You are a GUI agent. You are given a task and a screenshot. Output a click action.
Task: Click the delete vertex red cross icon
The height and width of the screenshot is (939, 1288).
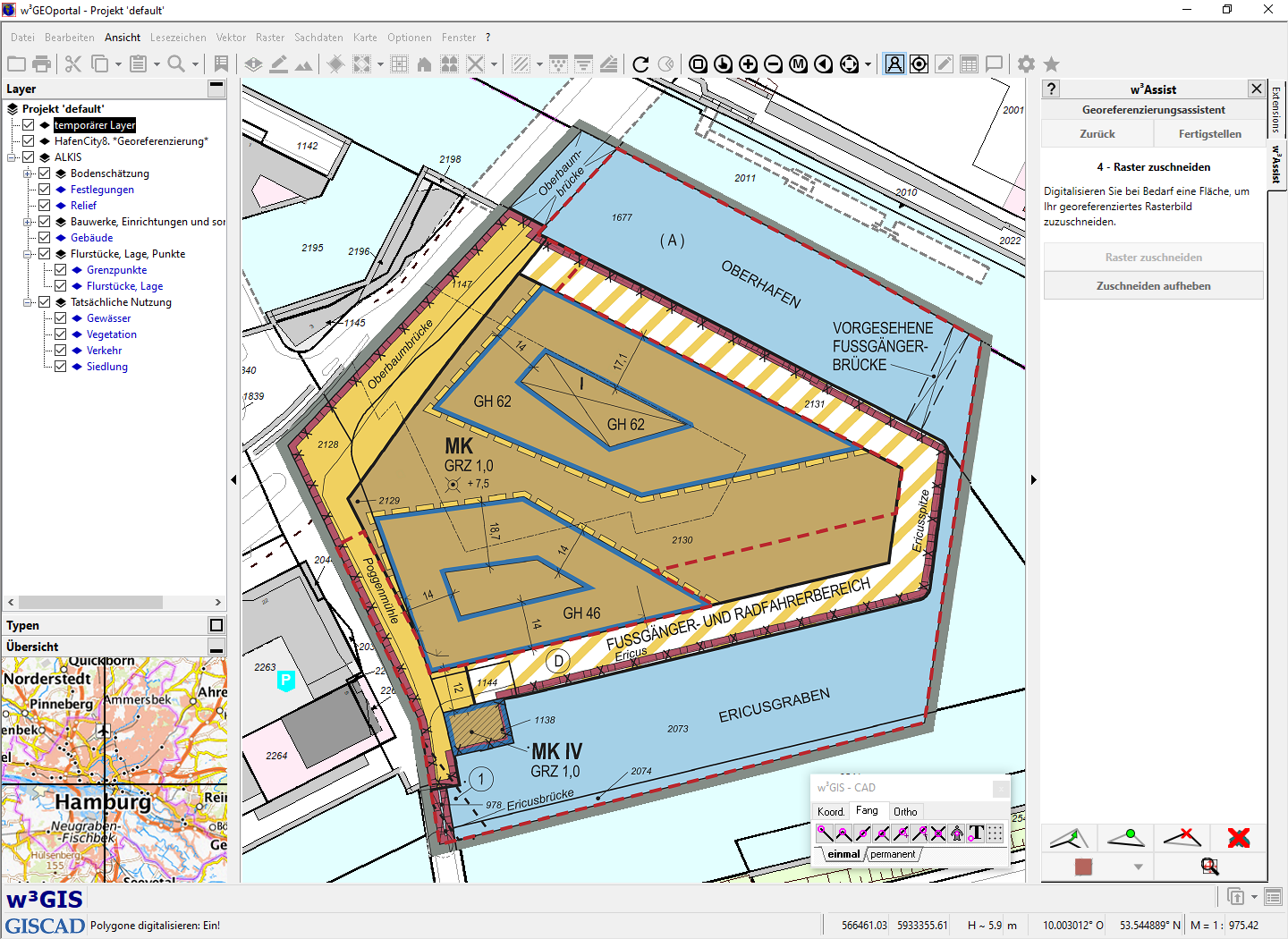1182,838
